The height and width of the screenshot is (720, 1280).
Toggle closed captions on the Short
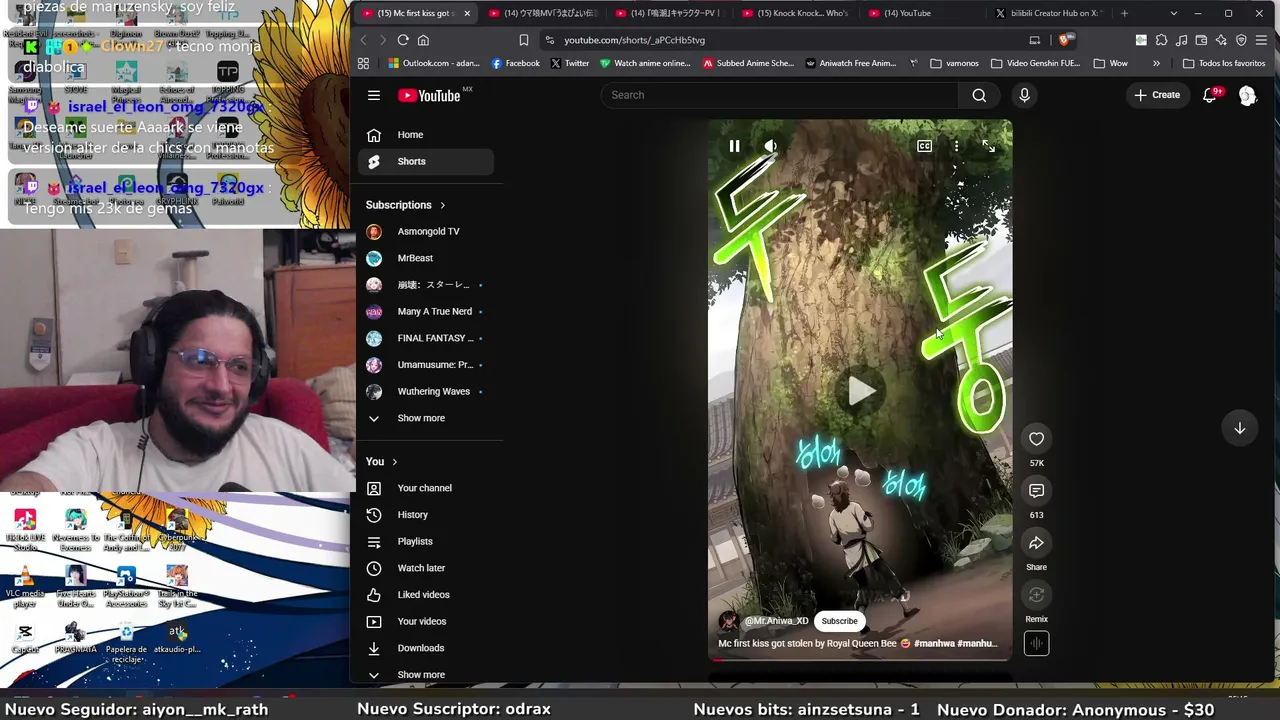[x=924, y=146]
